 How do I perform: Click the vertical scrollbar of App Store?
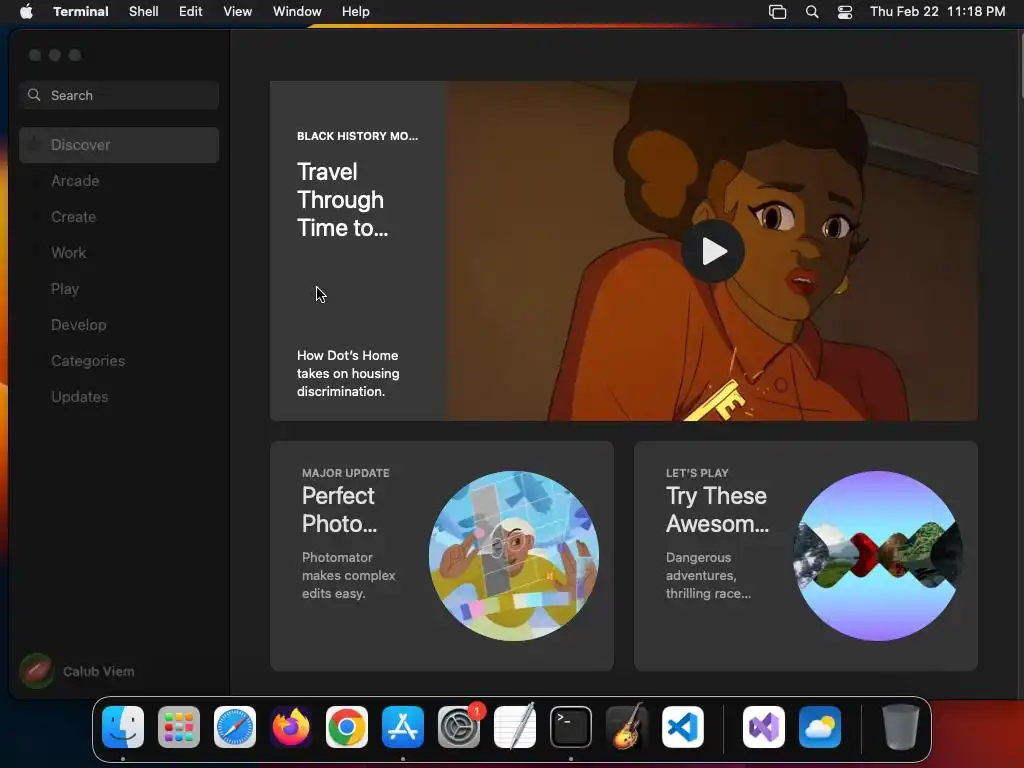click(x=1020, y=65)
